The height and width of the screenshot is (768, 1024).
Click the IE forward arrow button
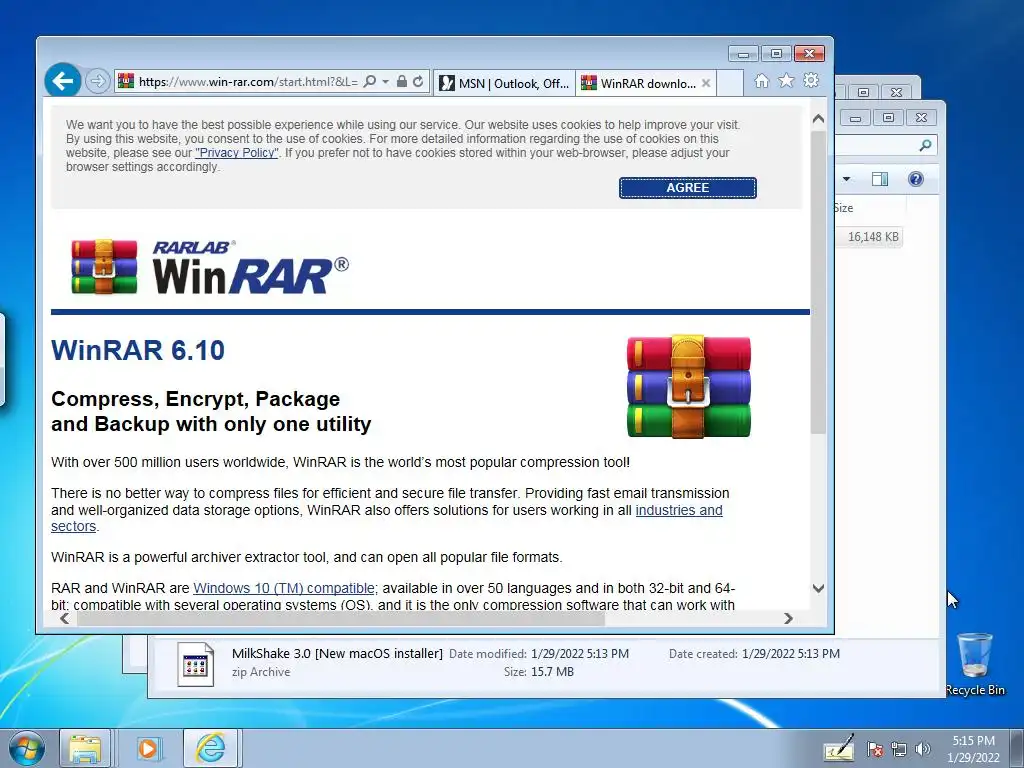(x=97, y=82)
